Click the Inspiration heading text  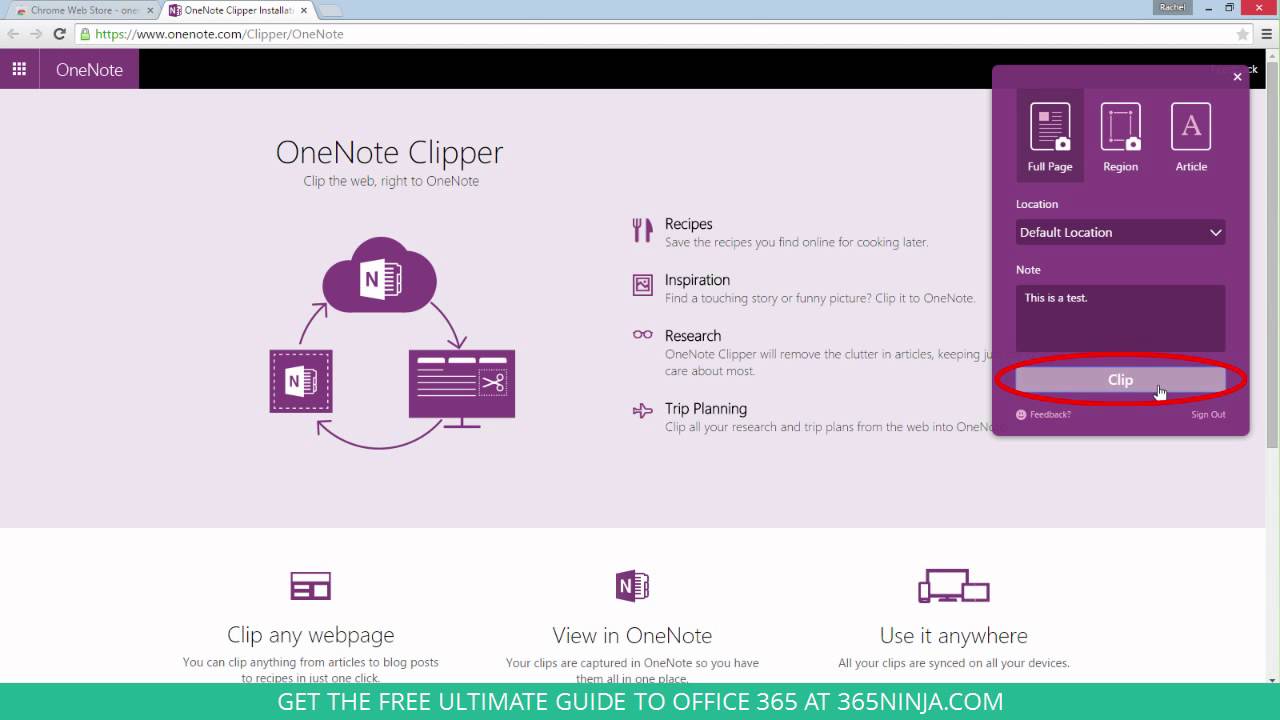(697, 280)
